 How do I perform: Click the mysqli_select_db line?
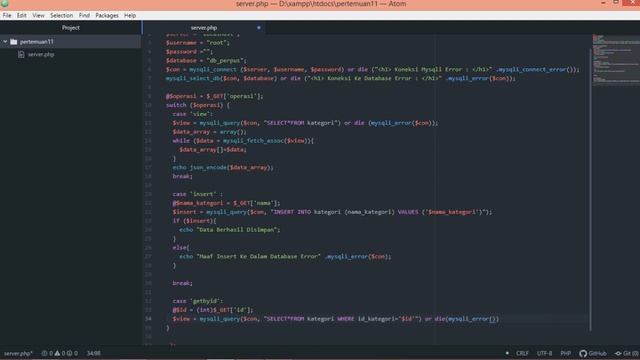[x=340, y=78]
